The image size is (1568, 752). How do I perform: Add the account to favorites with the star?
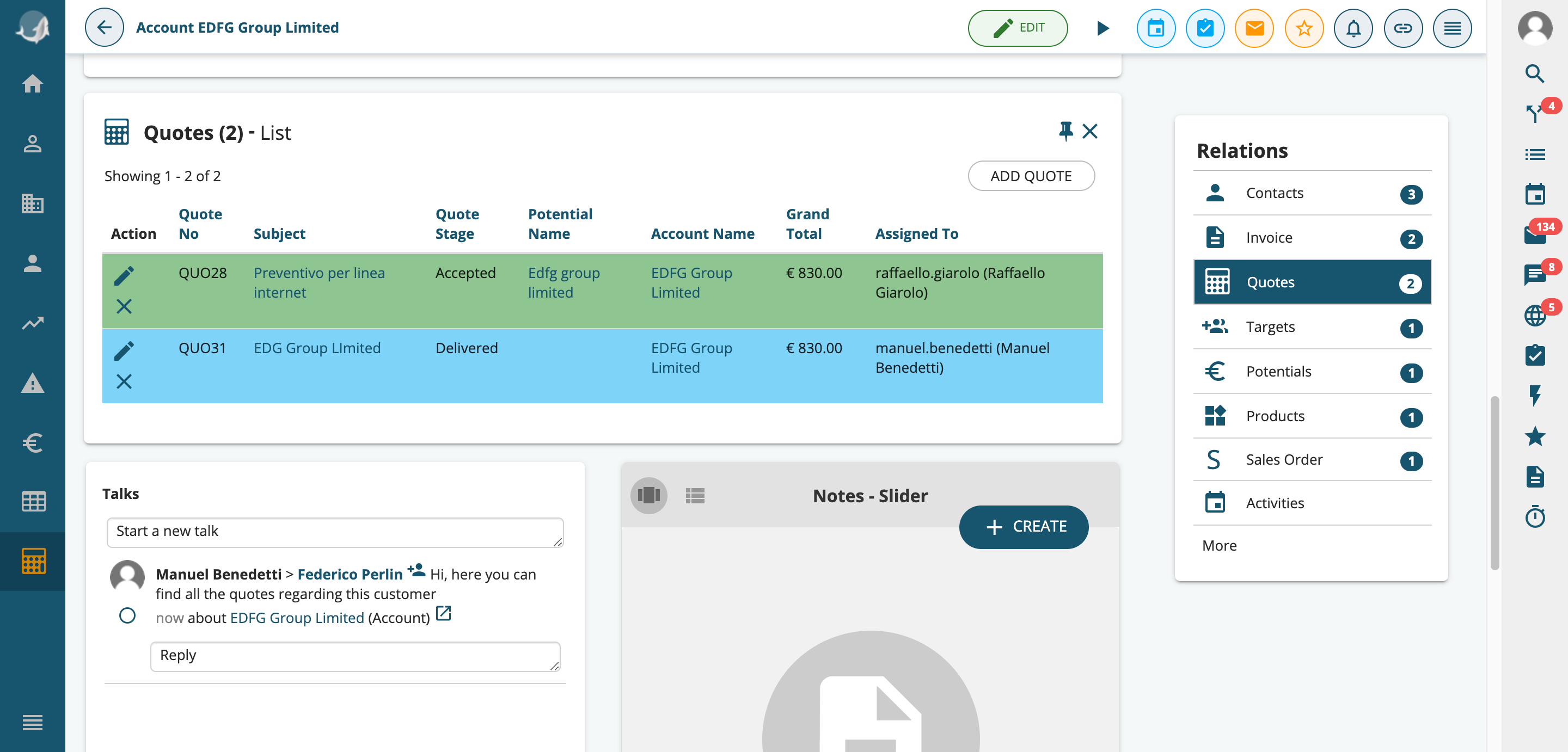click(x=1303, y=28)
